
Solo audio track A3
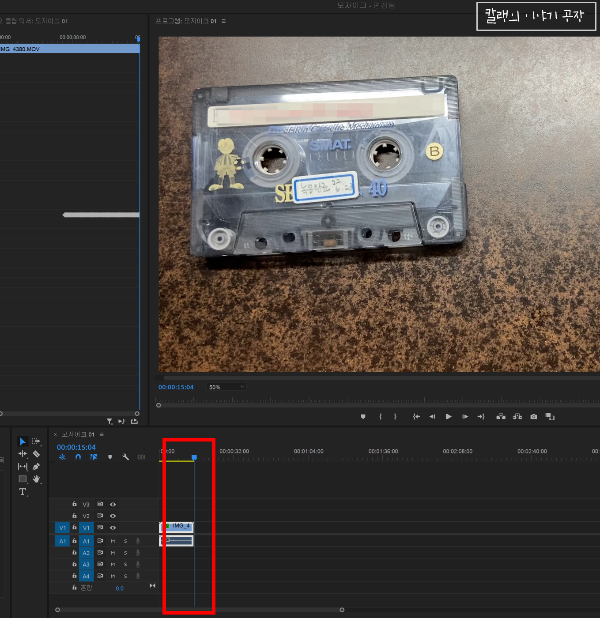pos(125,564)
